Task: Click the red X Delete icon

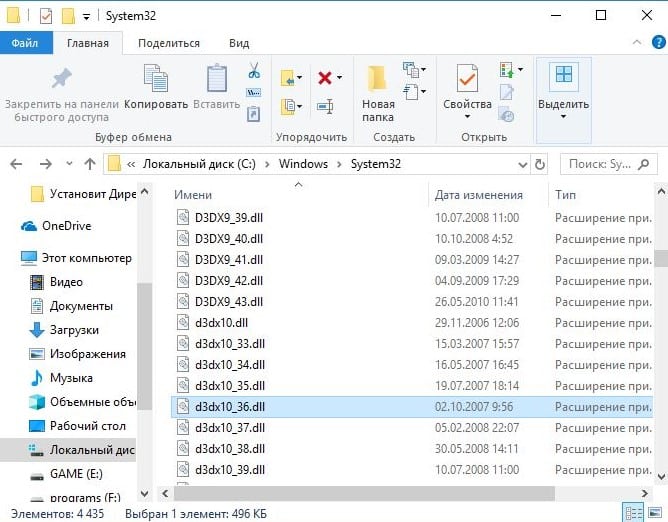Action: 325,78
